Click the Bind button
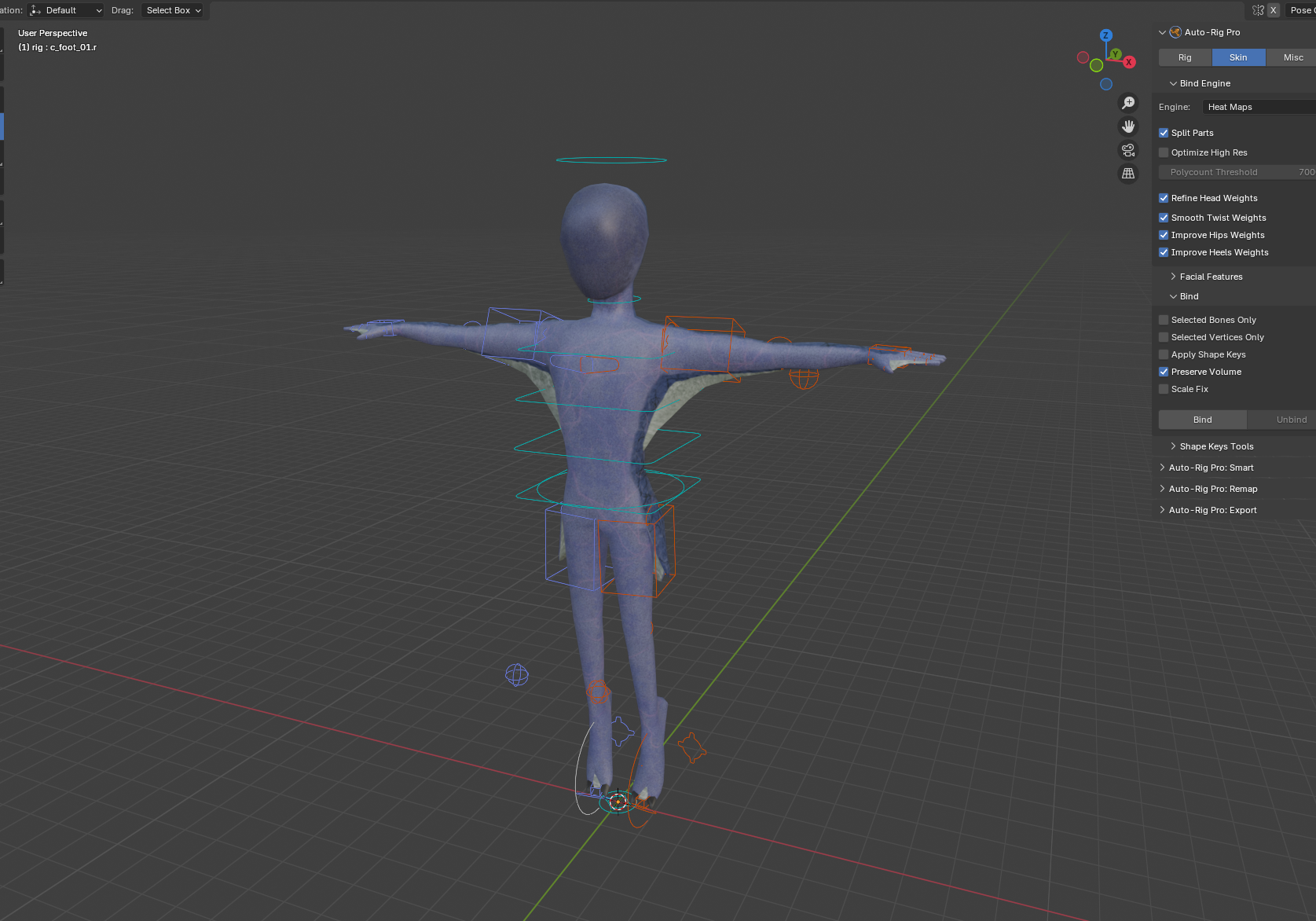The height and width of the screenshot is (921, 1316). click(x=1202, y=420)
